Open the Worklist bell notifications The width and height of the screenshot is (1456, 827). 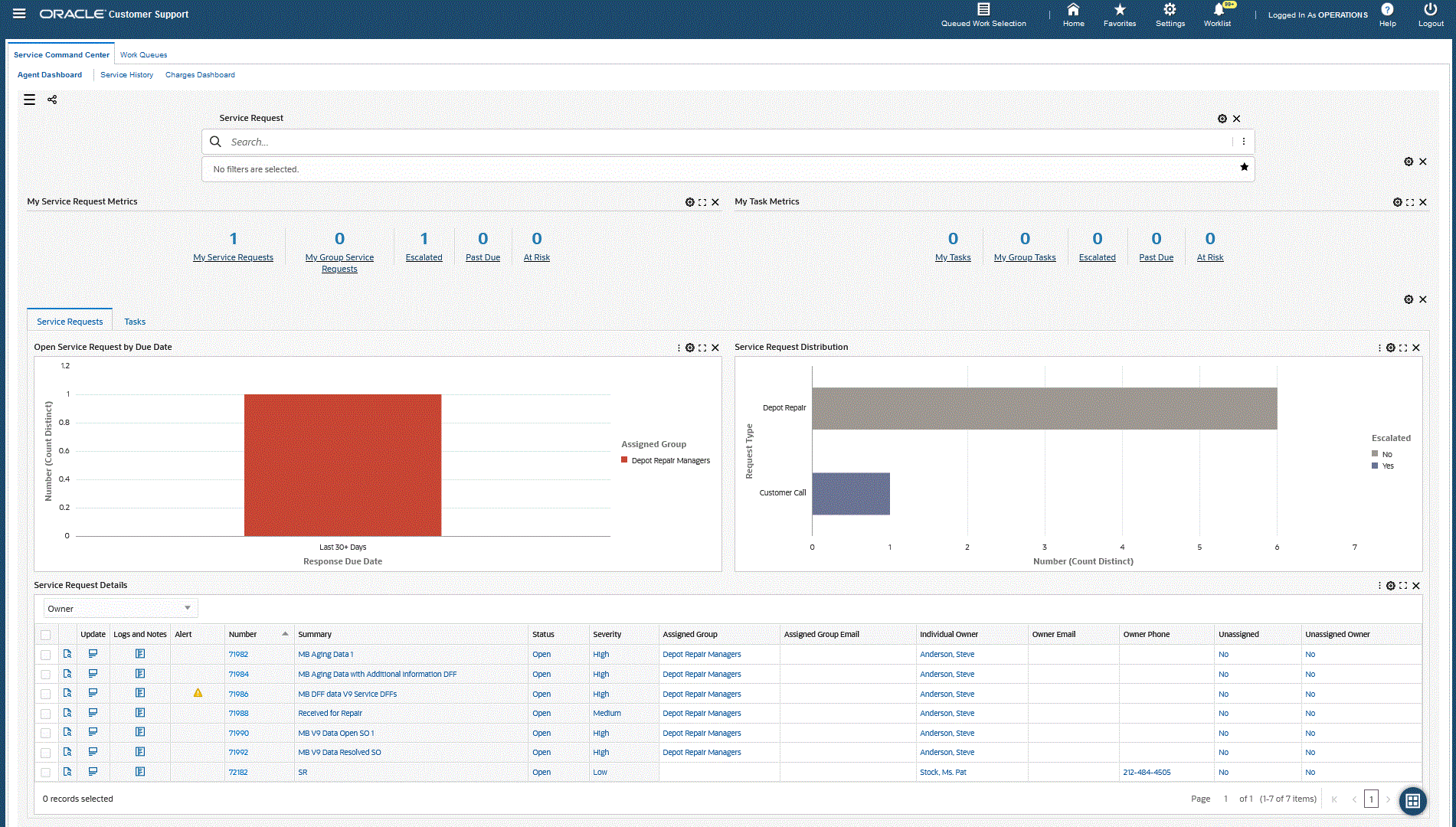pos(1218,10)
